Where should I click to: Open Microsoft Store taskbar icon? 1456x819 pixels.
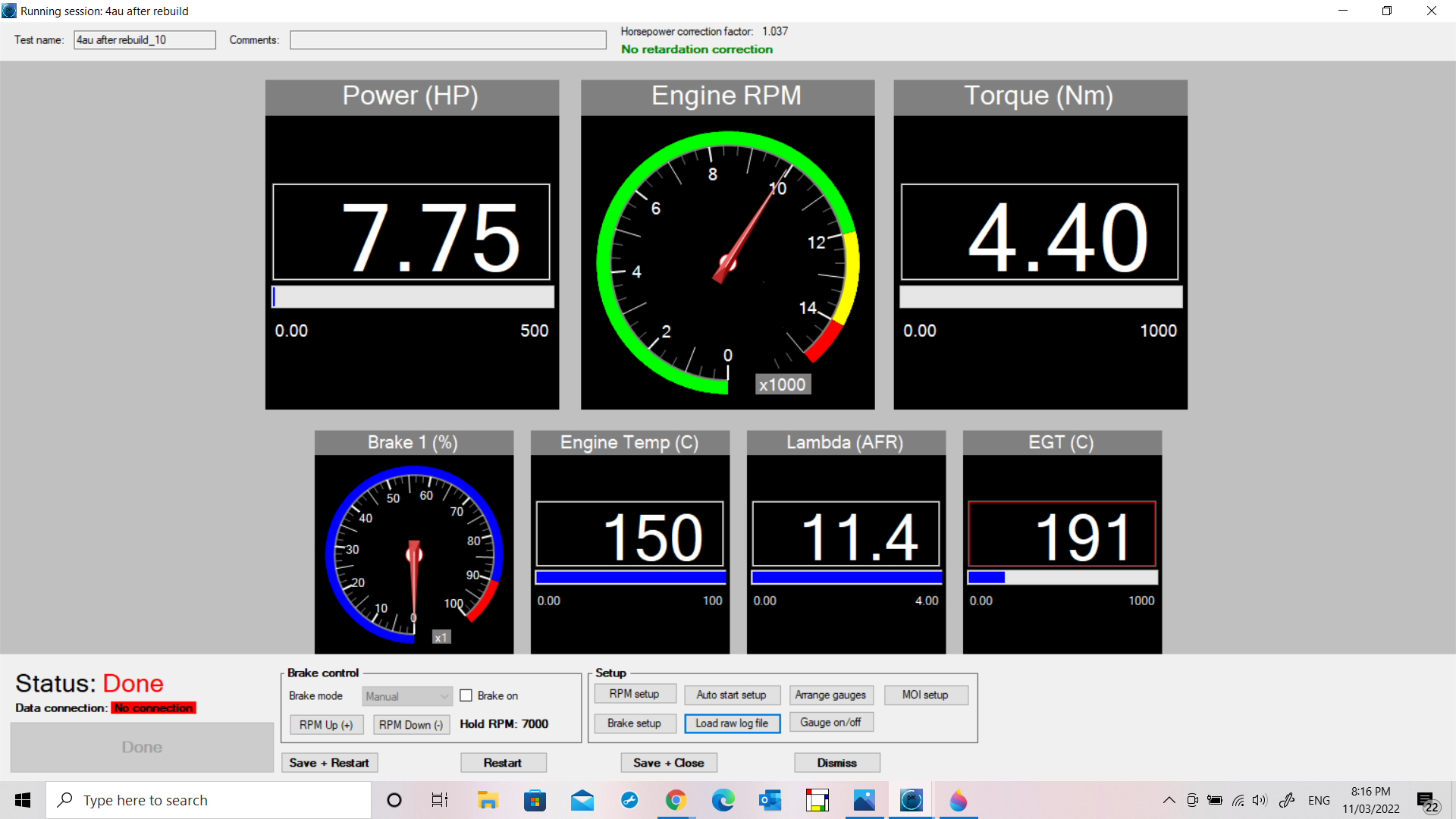point(535,800)
